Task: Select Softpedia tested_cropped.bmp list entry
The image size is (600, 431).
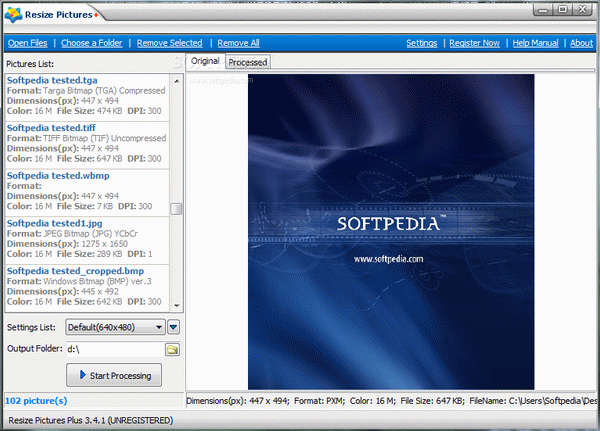Action: point(87,288)
